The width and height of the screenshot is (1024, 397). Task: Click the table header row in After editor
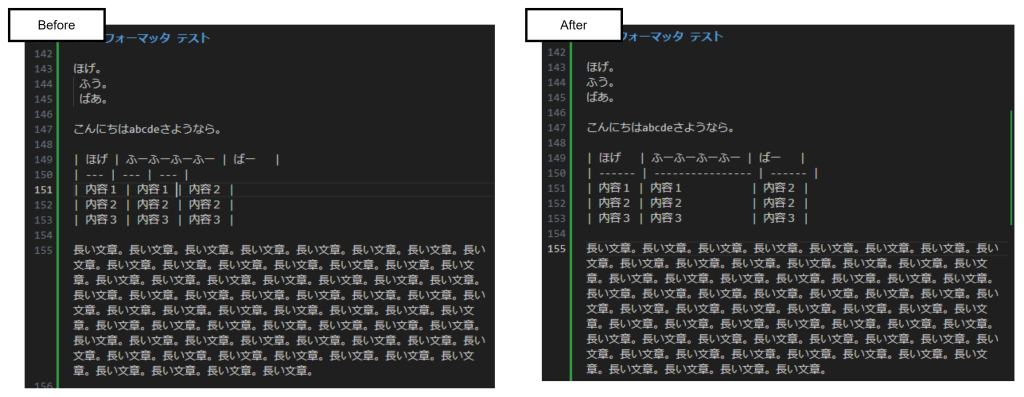point(696,158)
